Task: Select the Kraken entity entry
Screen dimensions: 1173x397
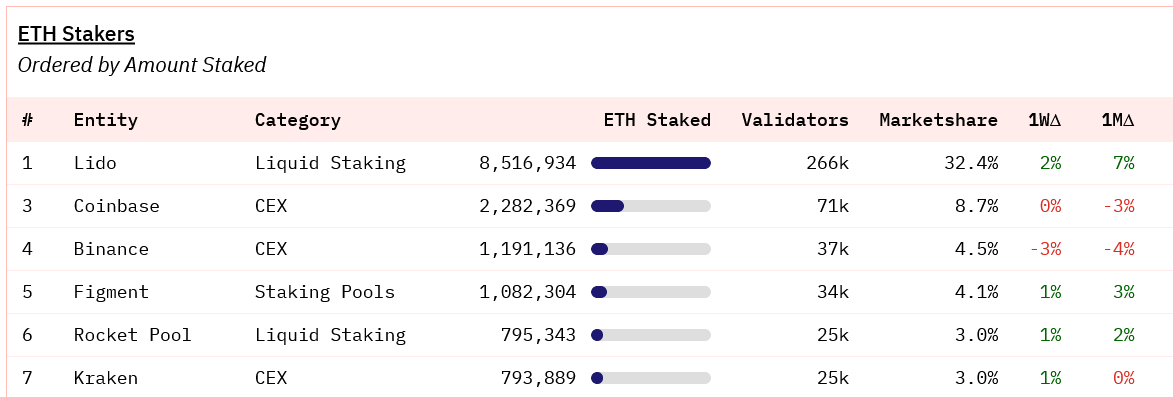Action: point(105,378)
